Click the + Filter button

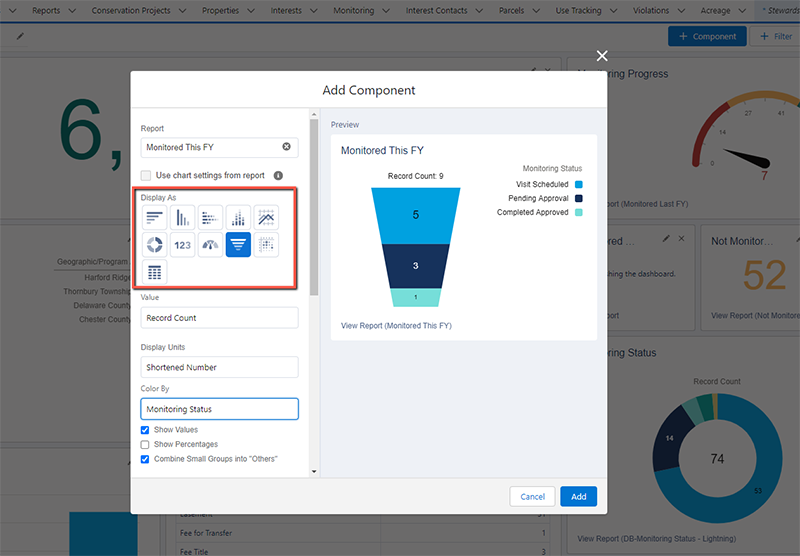[776, 36]
